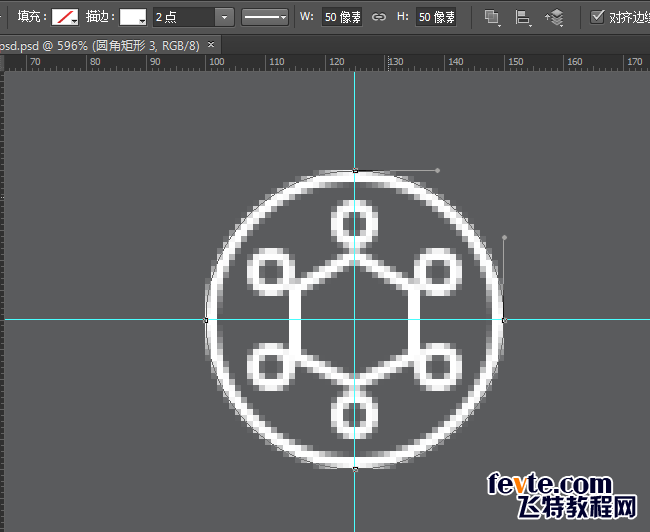Open the path operations icon
Screen dimensions: 650x532
492,17
